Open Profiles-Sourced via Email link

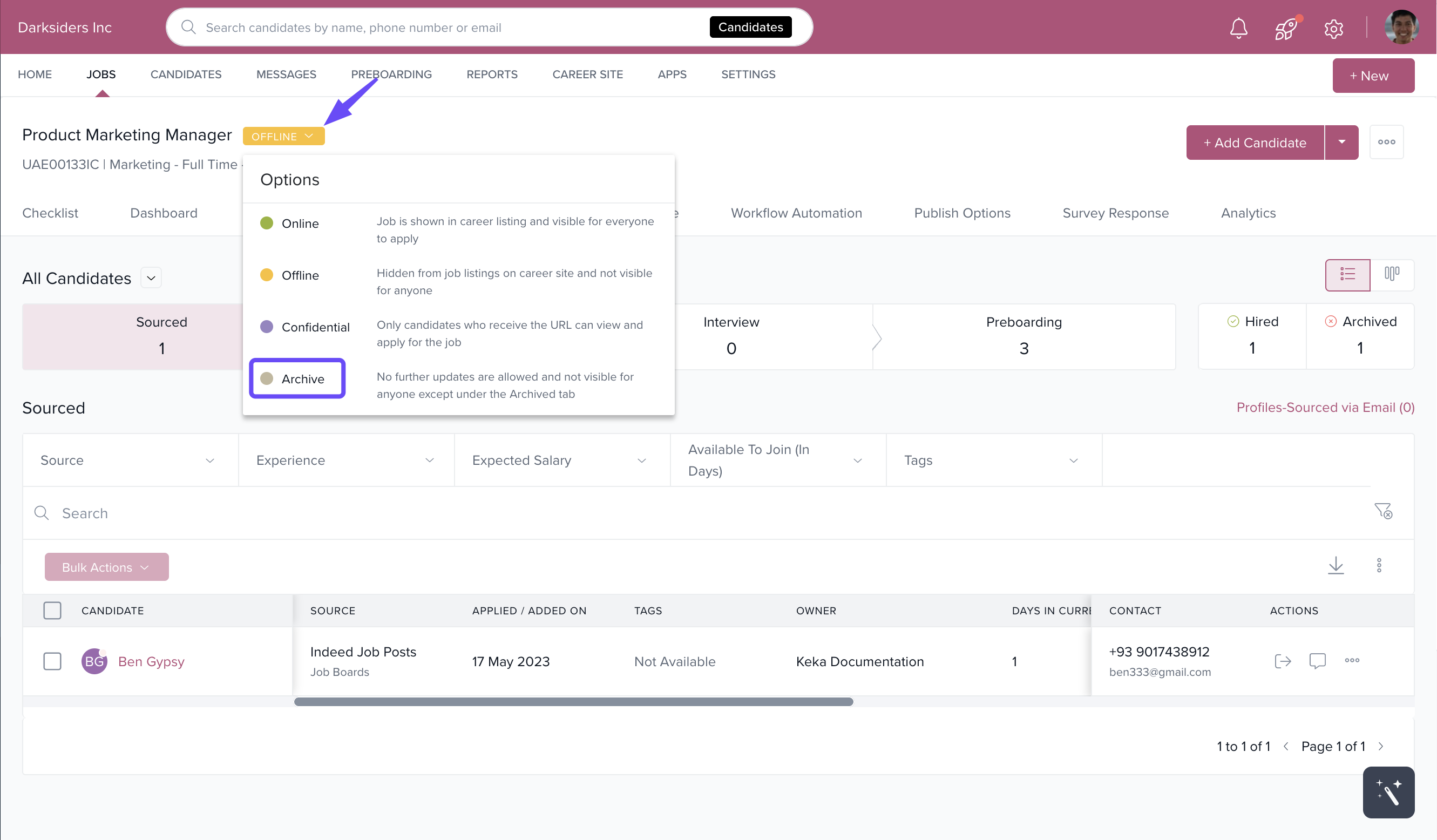(x=1325, y=407)
